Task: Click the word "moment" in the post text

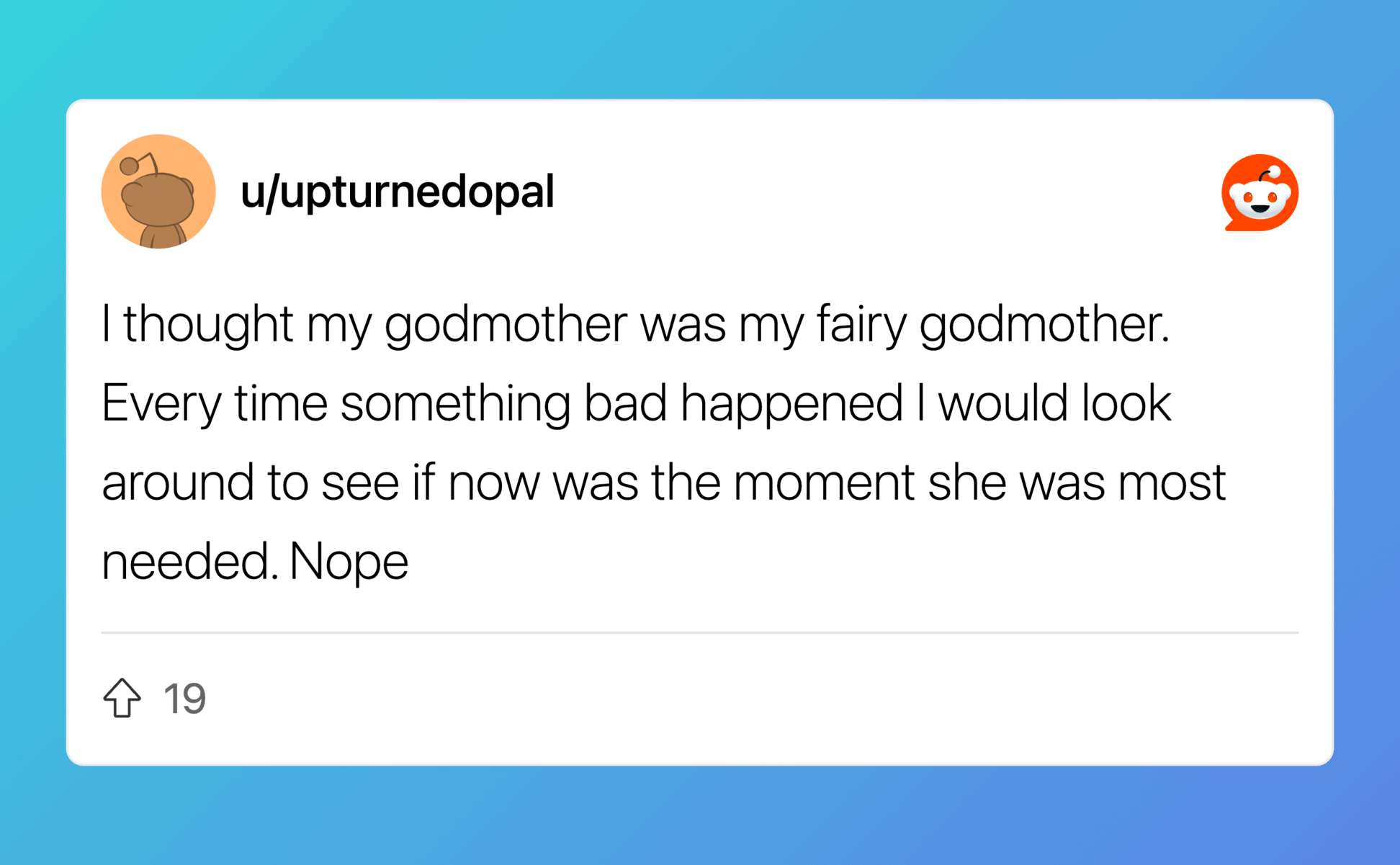Action: pyautogui.click(x=823, y=482)
